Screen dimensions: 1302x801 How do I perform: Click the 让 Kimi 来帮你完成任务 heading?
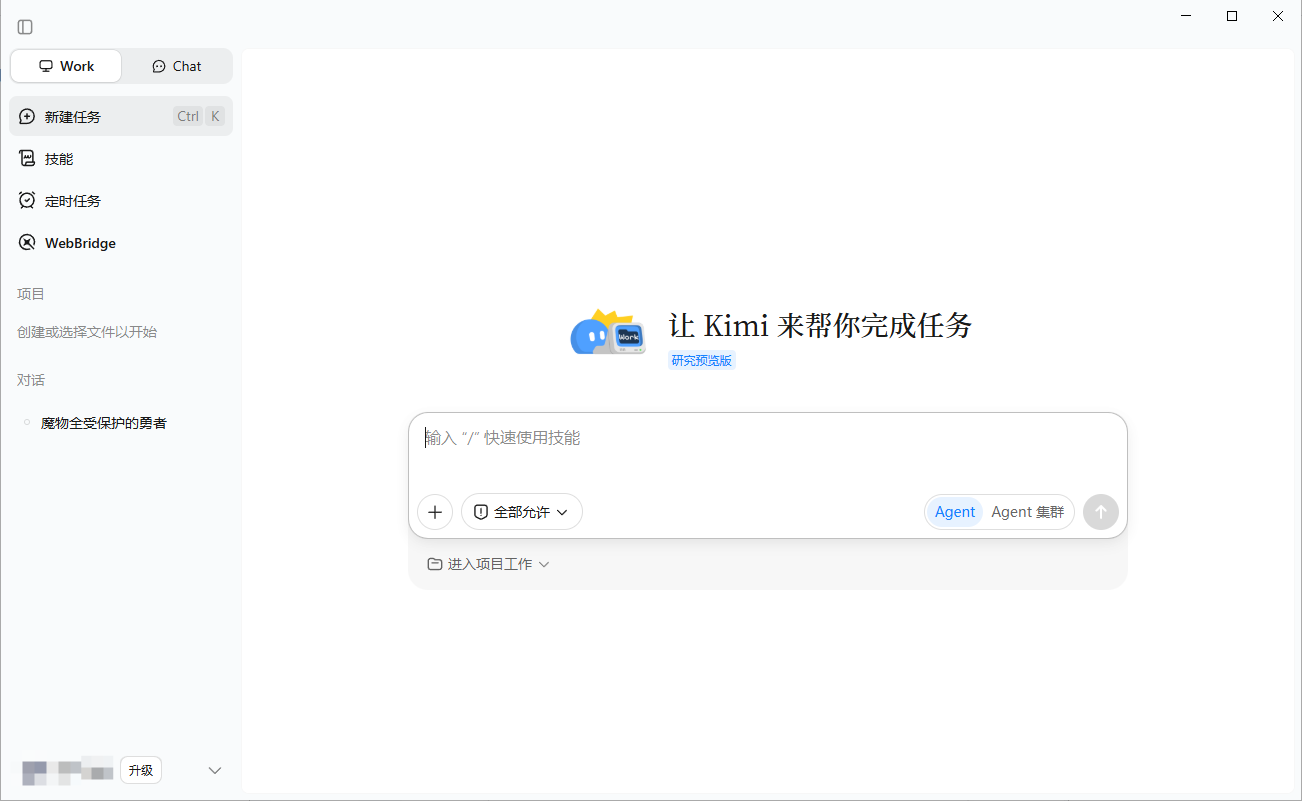pos(820,325)
